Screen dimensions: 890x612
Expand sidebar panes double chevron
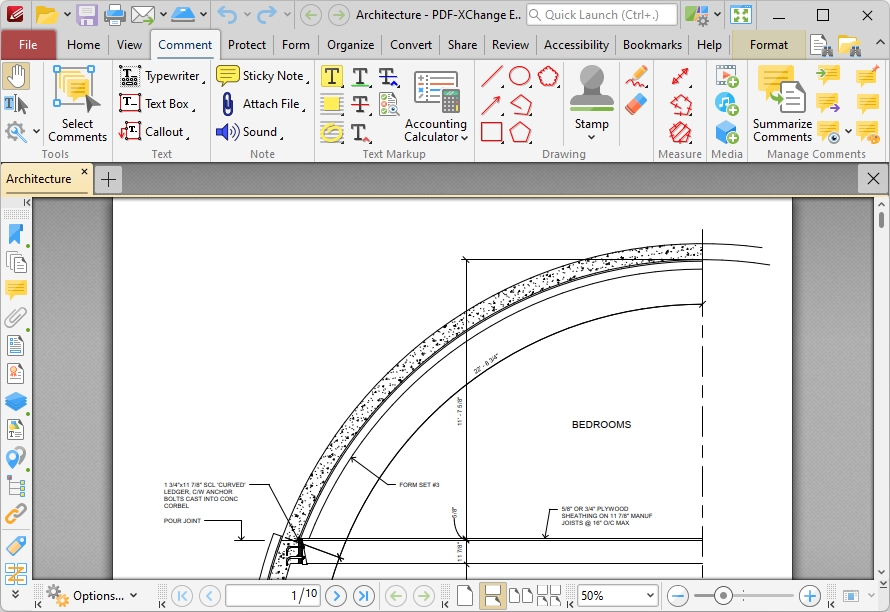click(15, 594)
